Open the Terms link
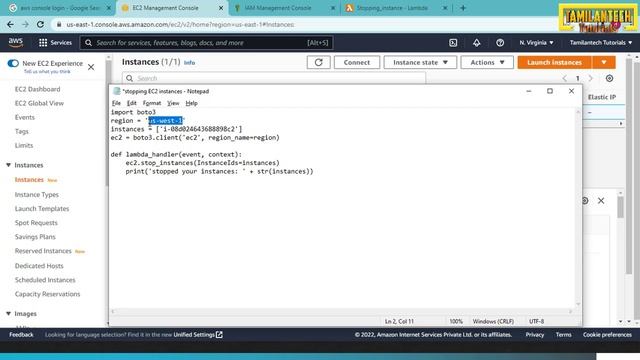640x360 pixels. tap(563, 335)
